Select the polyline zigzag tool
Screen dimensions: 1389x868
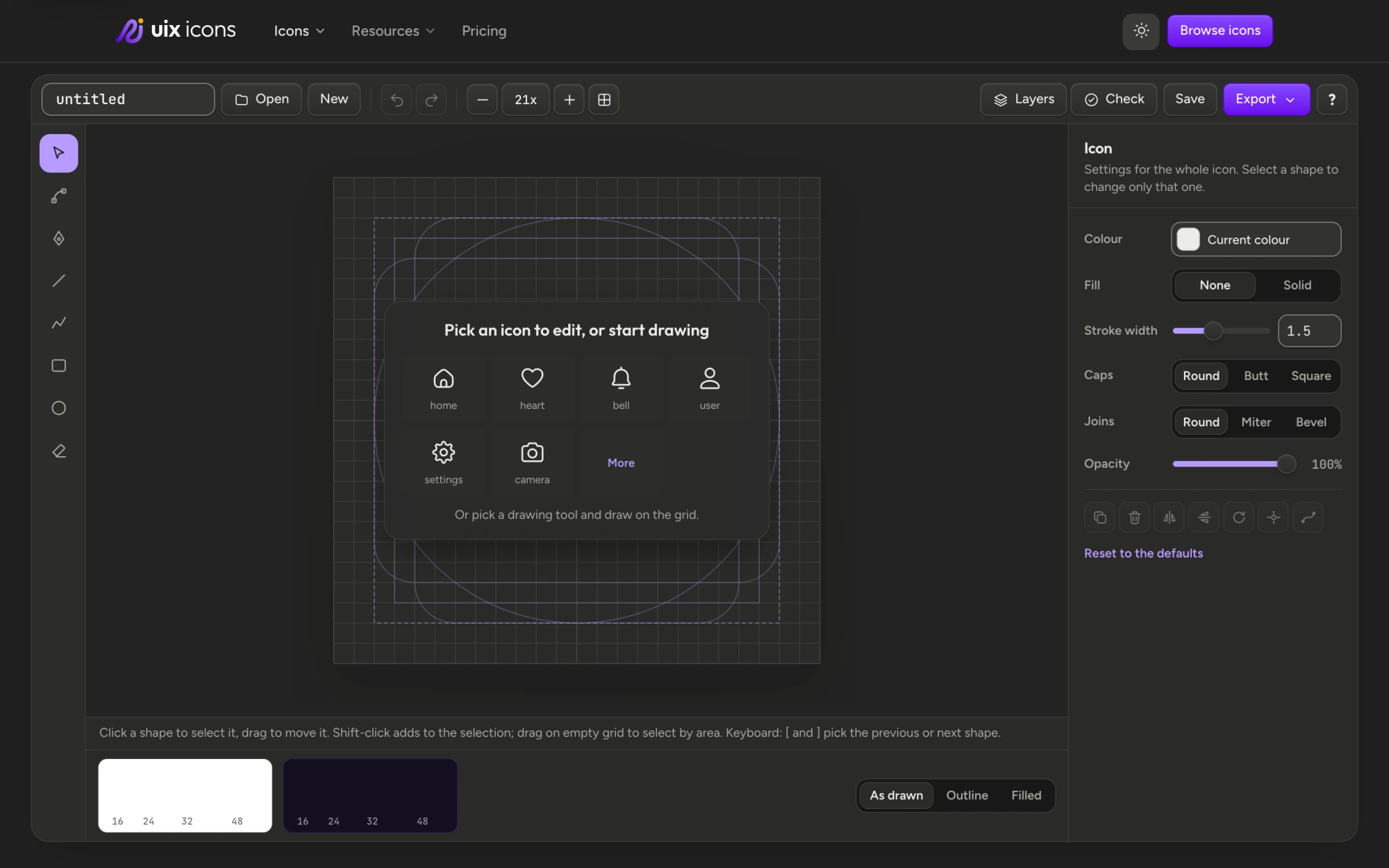(59, 323)
